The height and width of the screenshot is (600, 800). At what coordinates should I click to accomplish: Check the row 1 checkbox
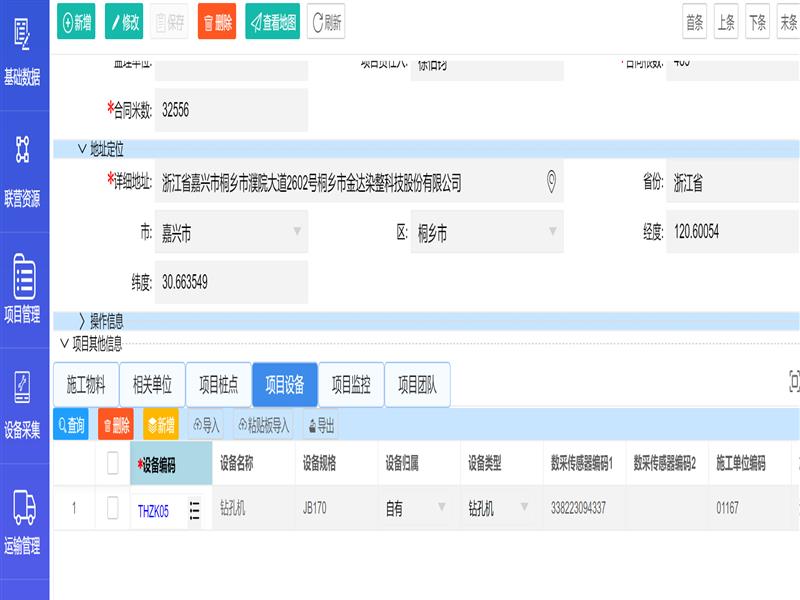(113, 509)
